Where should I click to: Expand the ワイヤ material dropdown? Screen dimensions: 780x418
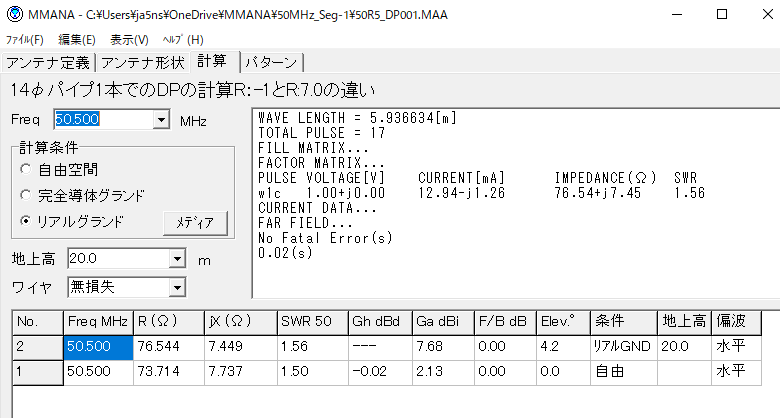[x=177, y=288]
